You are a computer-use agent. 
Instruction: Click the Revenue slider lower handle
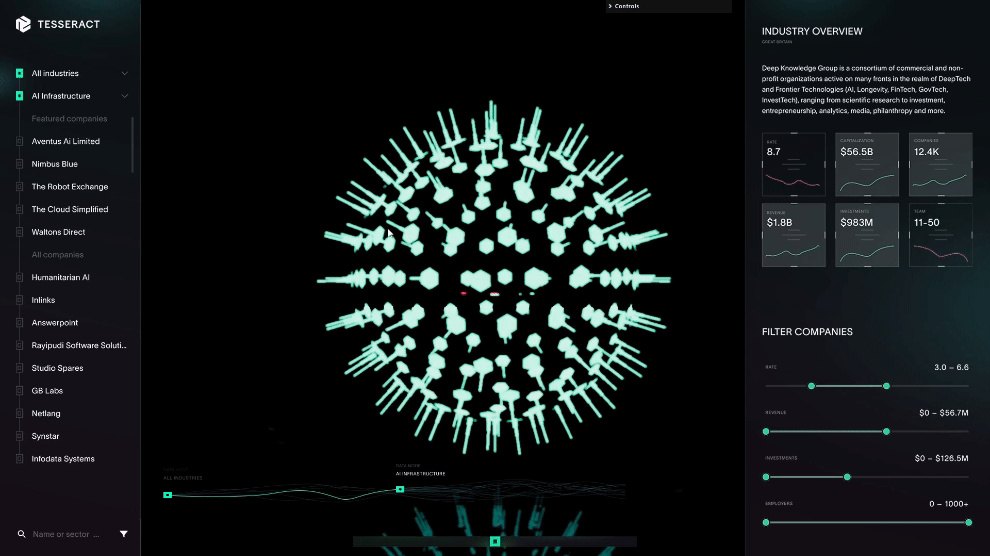point(766,432)
